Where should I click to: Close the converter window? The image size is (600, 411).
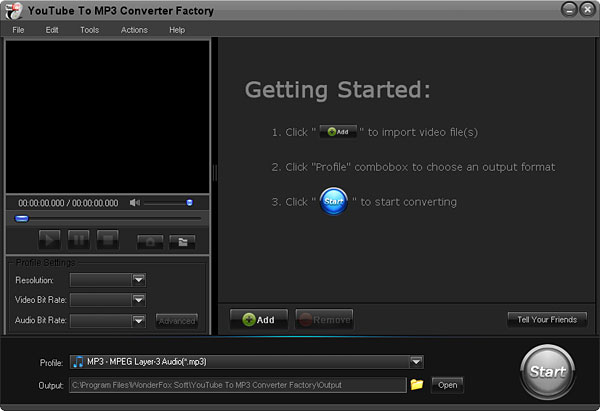[x=587, y=10]
